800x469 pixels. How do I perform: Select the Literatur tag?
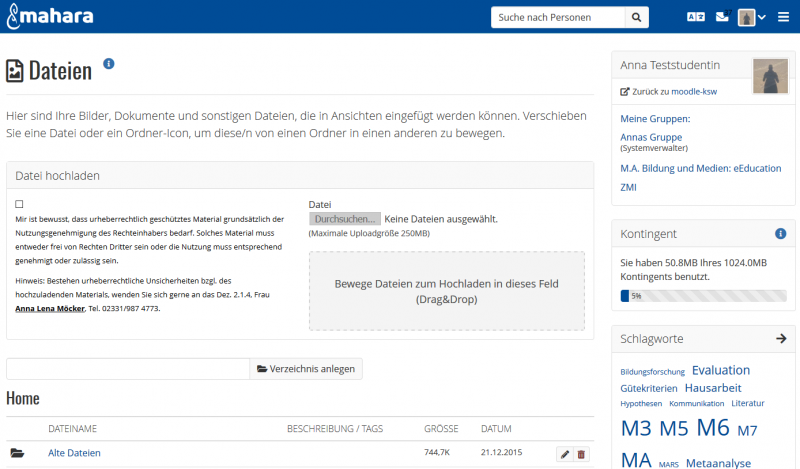[x=748, y=403]
